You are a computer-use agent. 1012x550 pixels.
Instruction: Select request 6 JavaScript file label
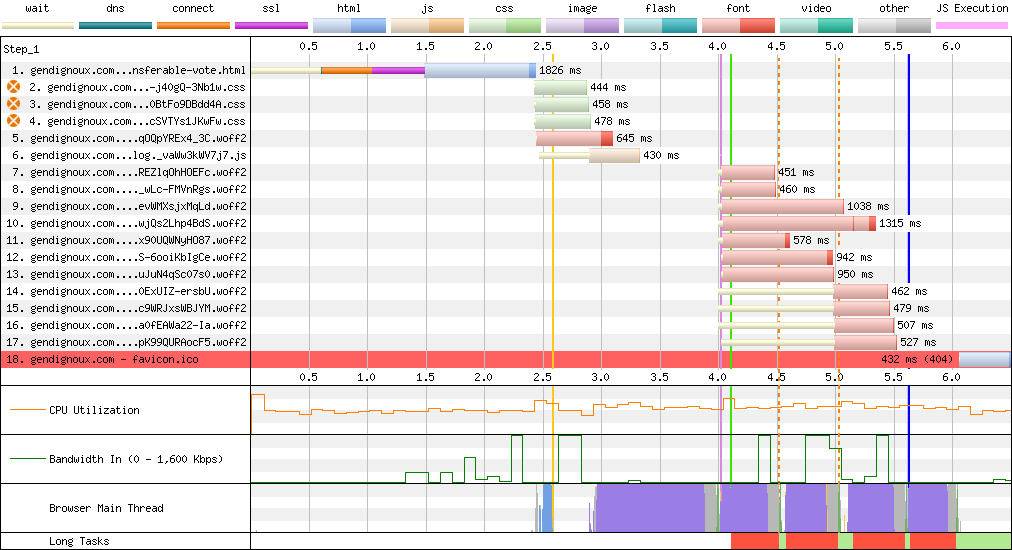coord(128,155)
